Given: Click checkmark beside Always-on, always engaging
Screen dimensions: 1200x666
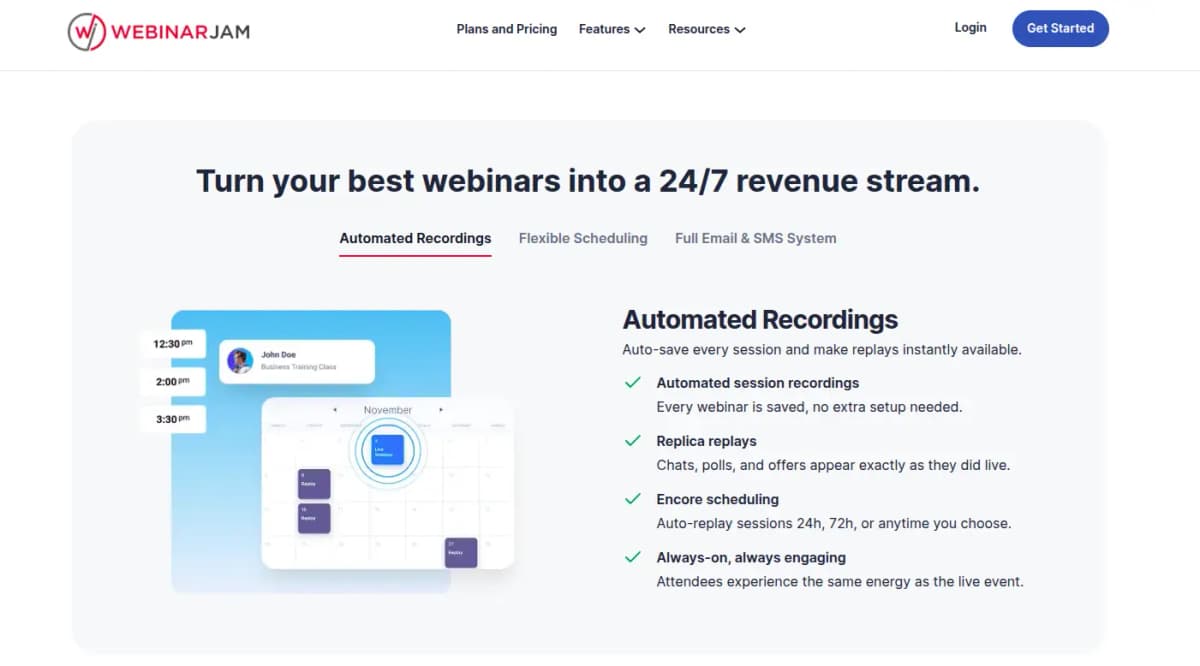Looking at the screenshot, I should 633,556.
